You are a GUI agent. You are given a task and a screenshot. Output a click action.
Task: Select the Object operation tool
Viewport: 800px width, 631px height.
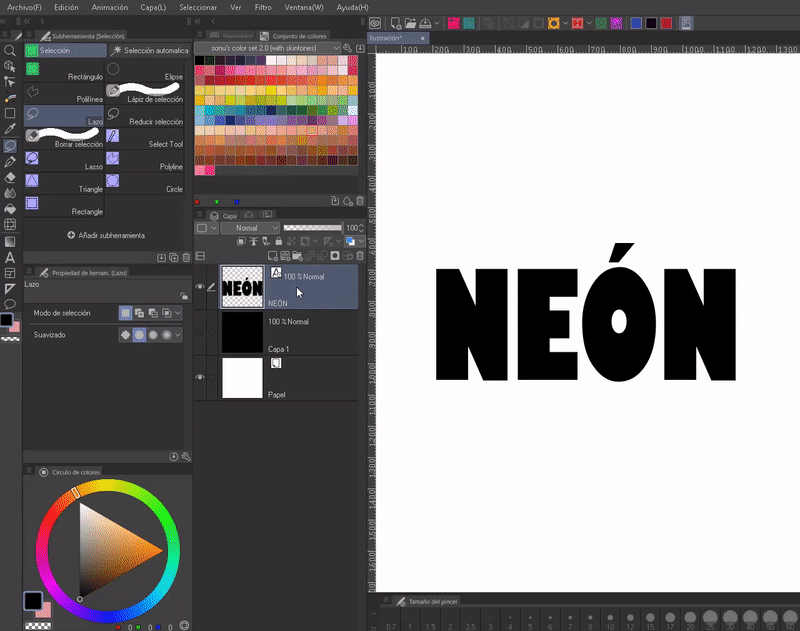(x=10, y=66)
